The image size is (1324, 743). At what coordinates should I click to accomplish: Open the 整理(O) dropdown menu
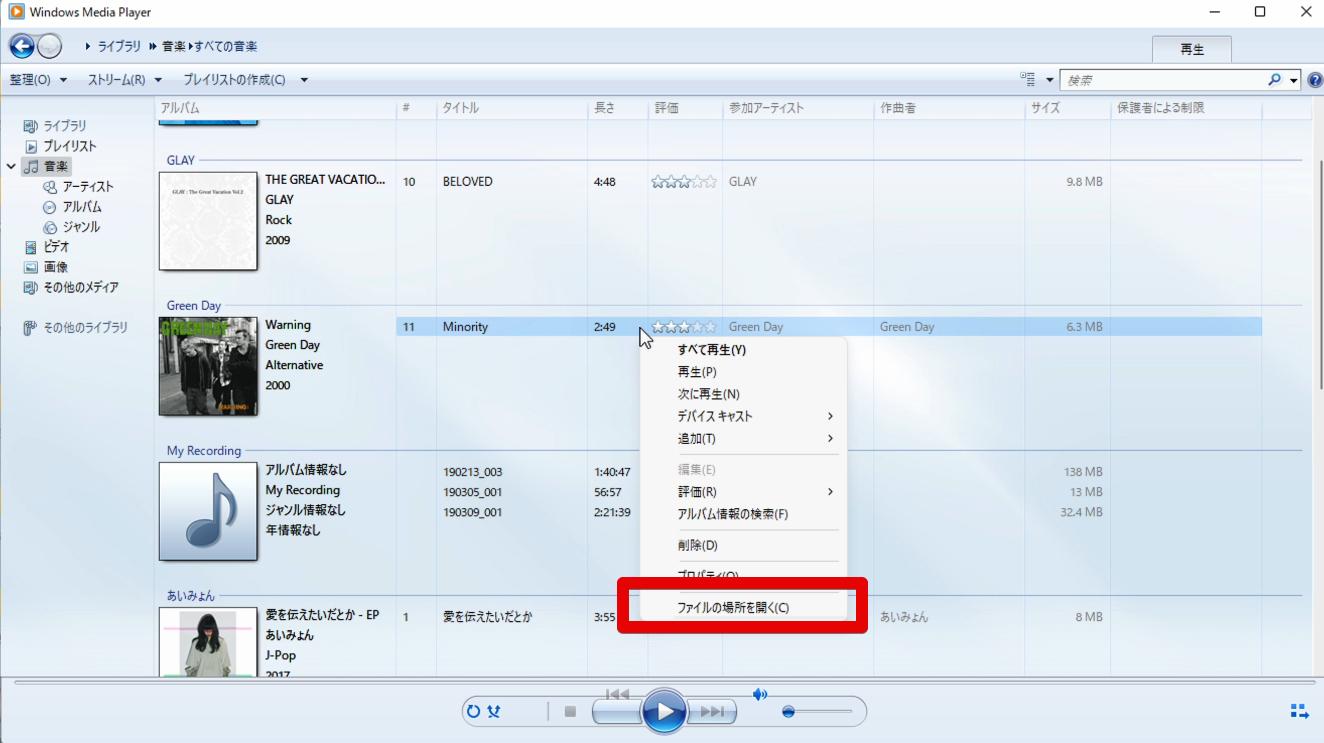38,80
